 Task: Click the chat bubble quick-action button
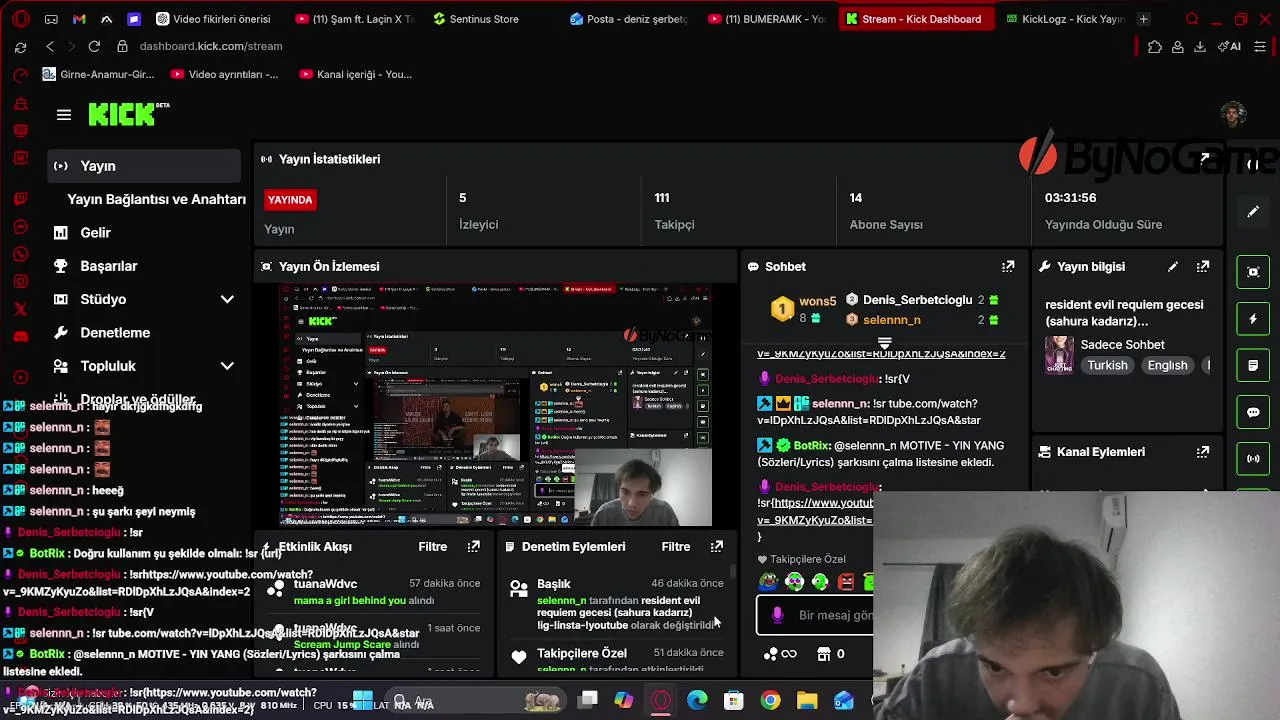click(x=1253, y=412)
